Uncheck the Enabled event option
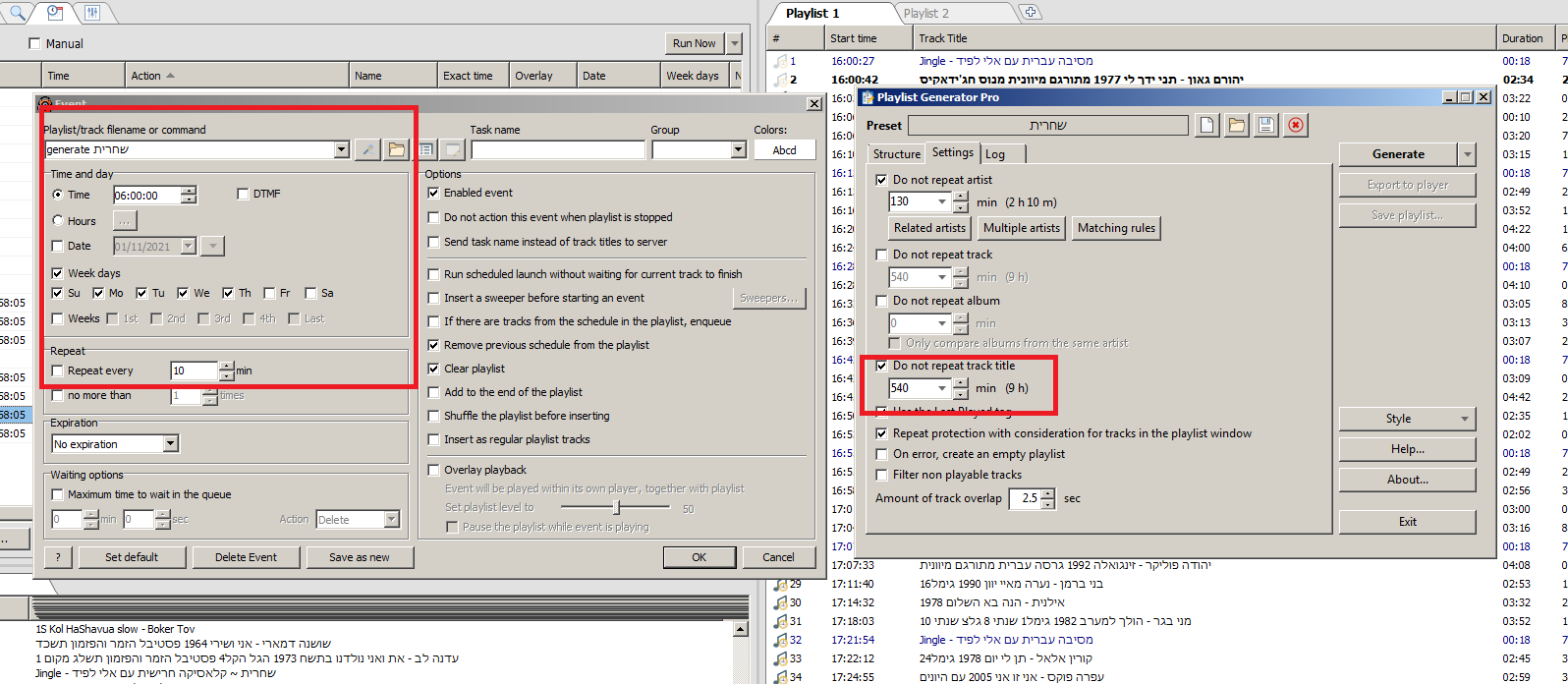Screen dimensions: 1568x684 coord(433,193)
